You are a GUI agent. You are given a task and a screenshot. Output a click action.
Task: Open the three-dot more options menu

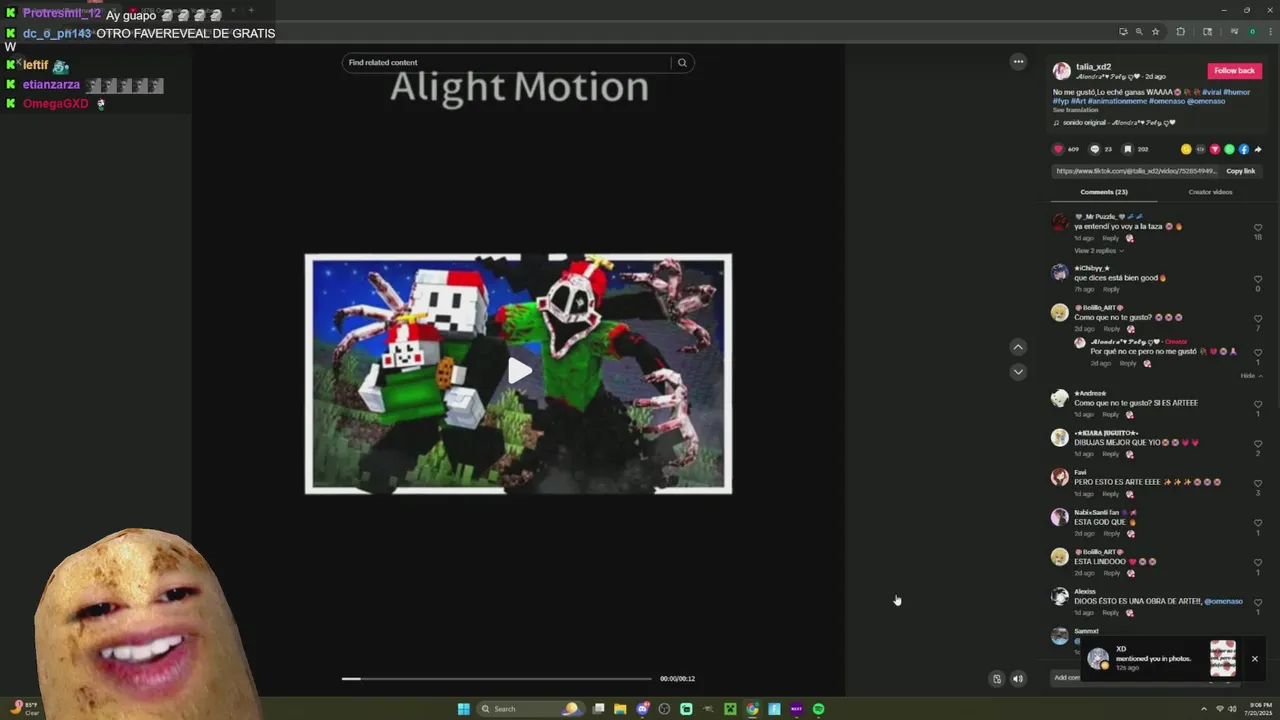pyautogui.click(x=1018, y=61)
